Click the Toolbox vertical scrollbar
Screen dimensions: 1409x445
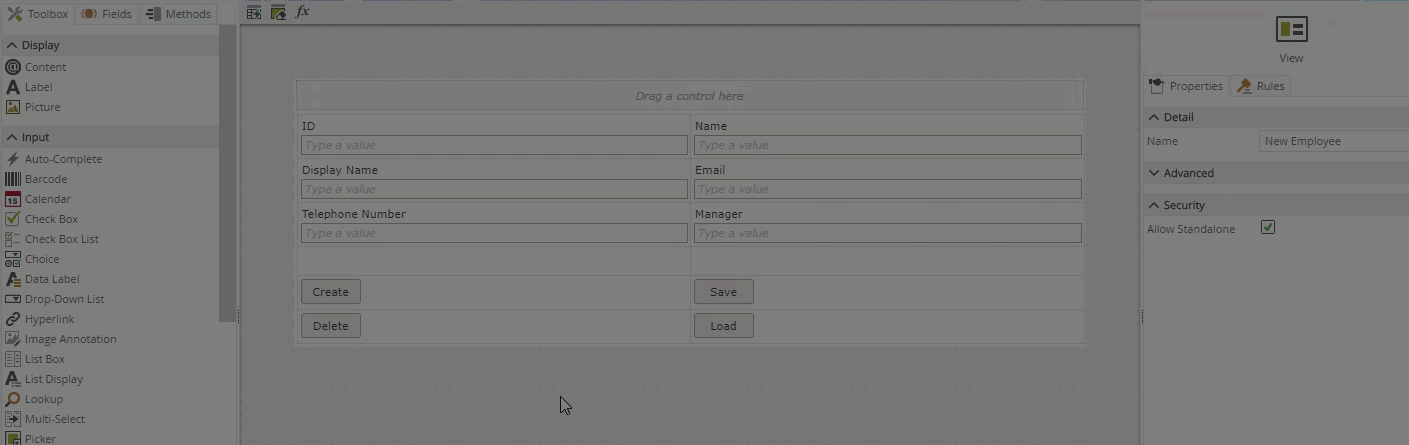tap(227, 173)
